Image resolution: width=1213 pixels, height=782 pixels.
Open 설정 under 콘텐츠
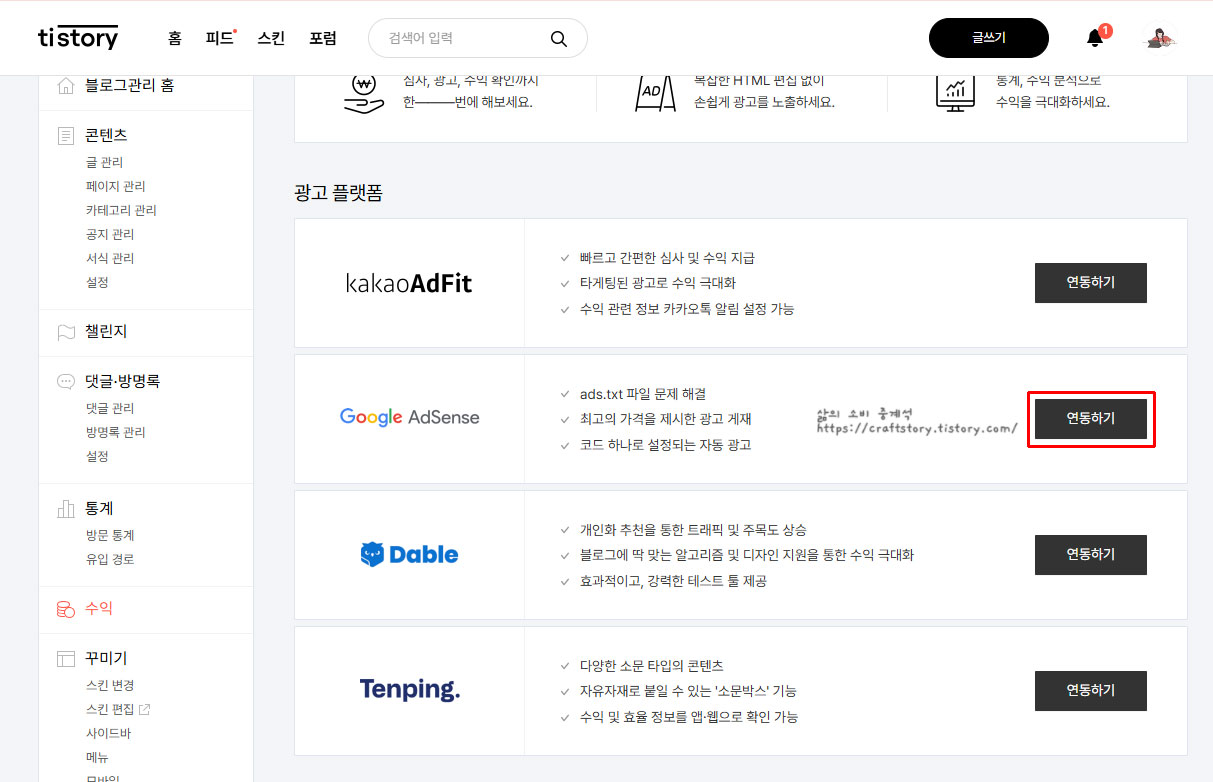click(97, 282)
